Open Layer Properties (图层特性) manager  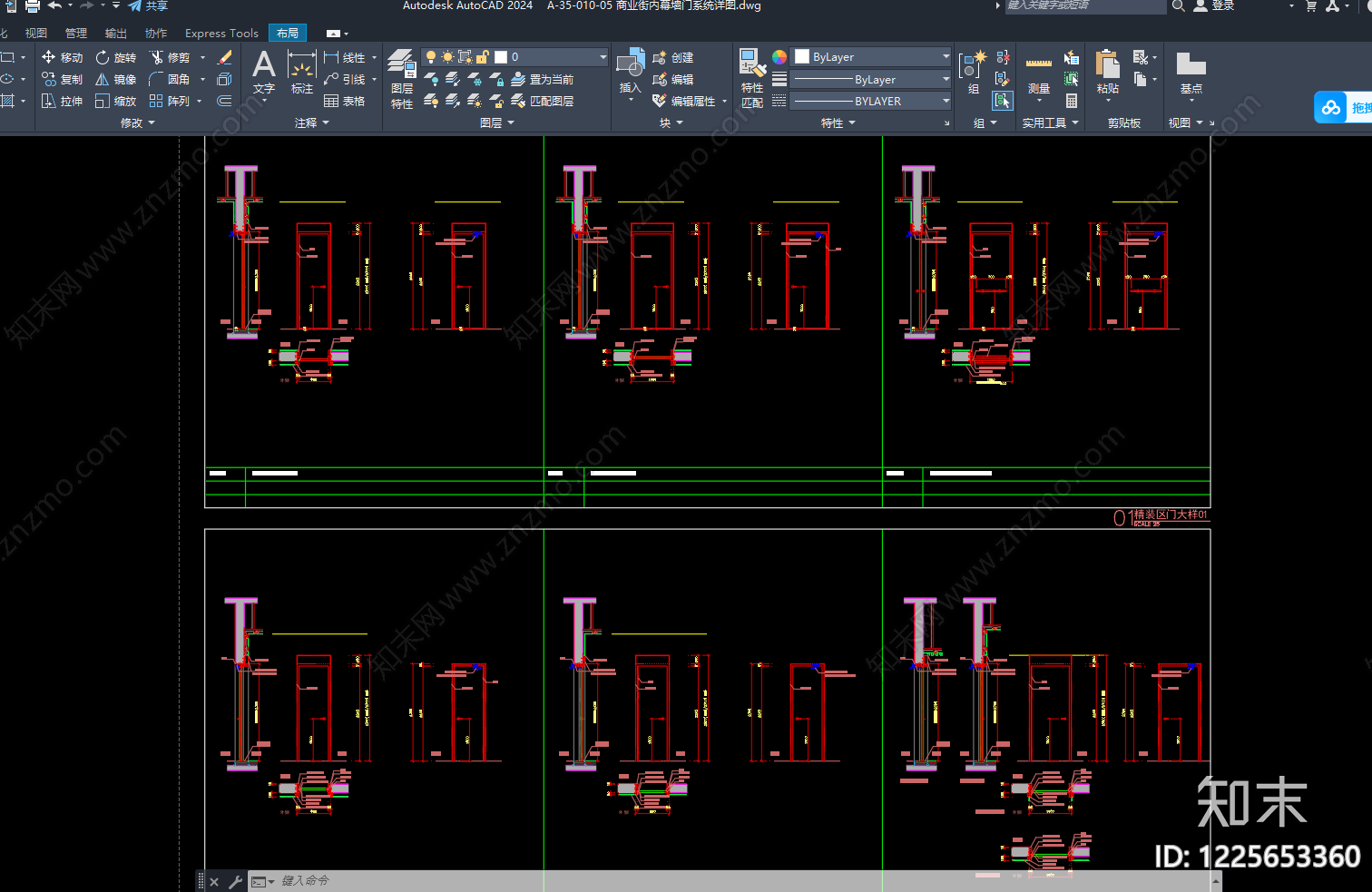(x=402, y=79)
